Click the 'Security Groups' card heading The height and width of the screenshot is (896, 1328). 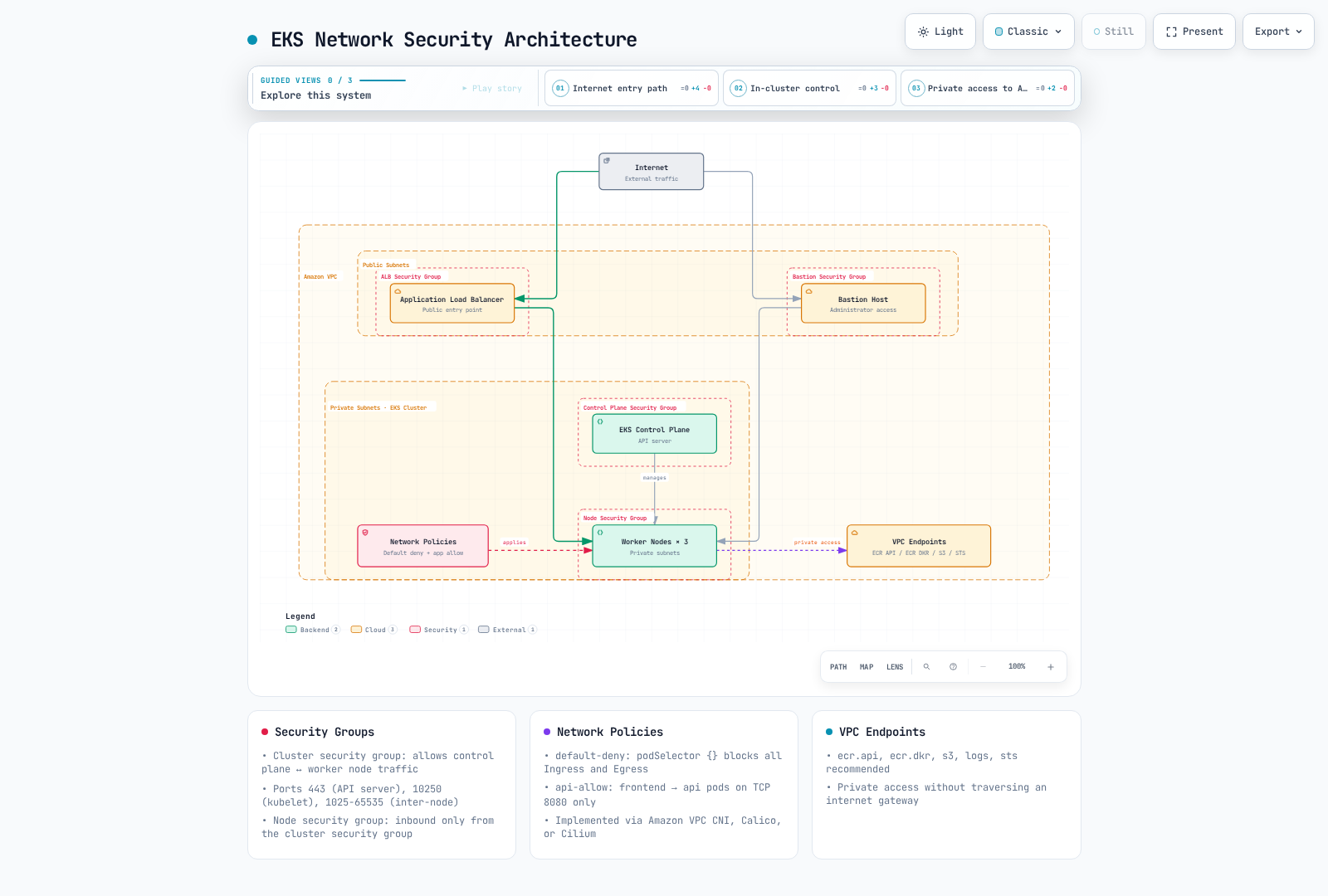coord(325,732)
